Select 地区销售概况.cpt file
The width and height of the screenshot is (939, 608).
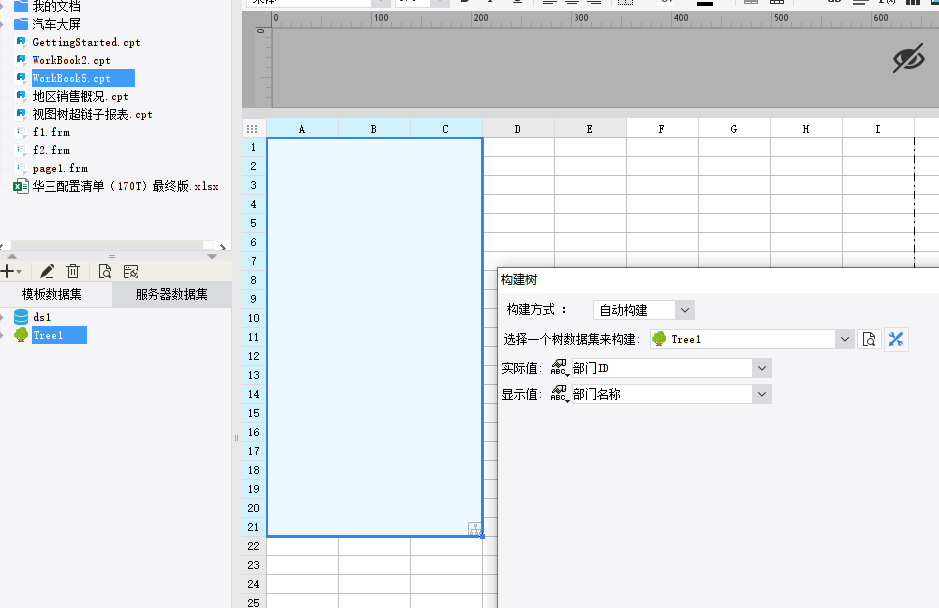80,96
